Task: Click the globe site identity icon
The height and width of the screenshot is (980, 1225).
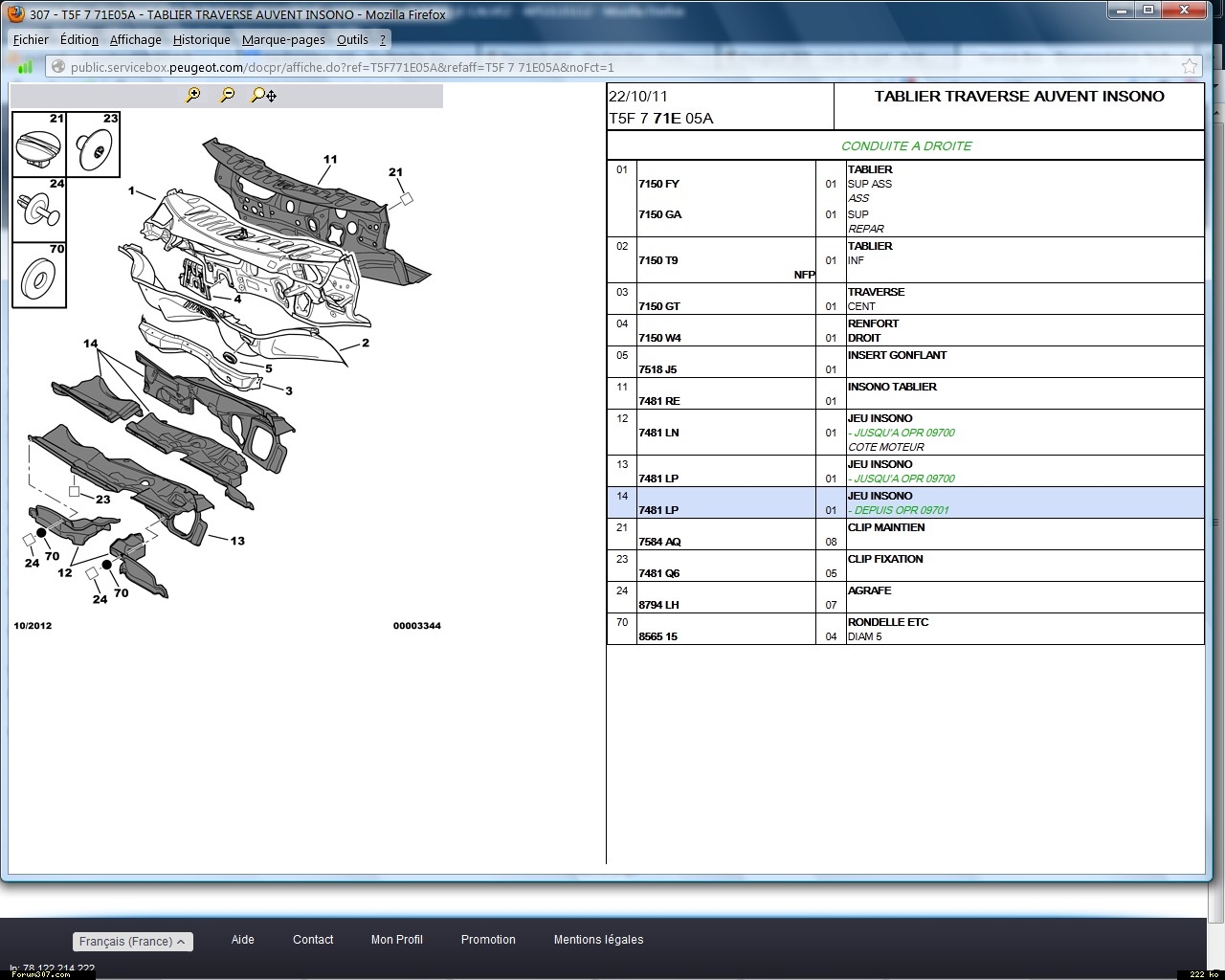Action: [x=57, y=67]
